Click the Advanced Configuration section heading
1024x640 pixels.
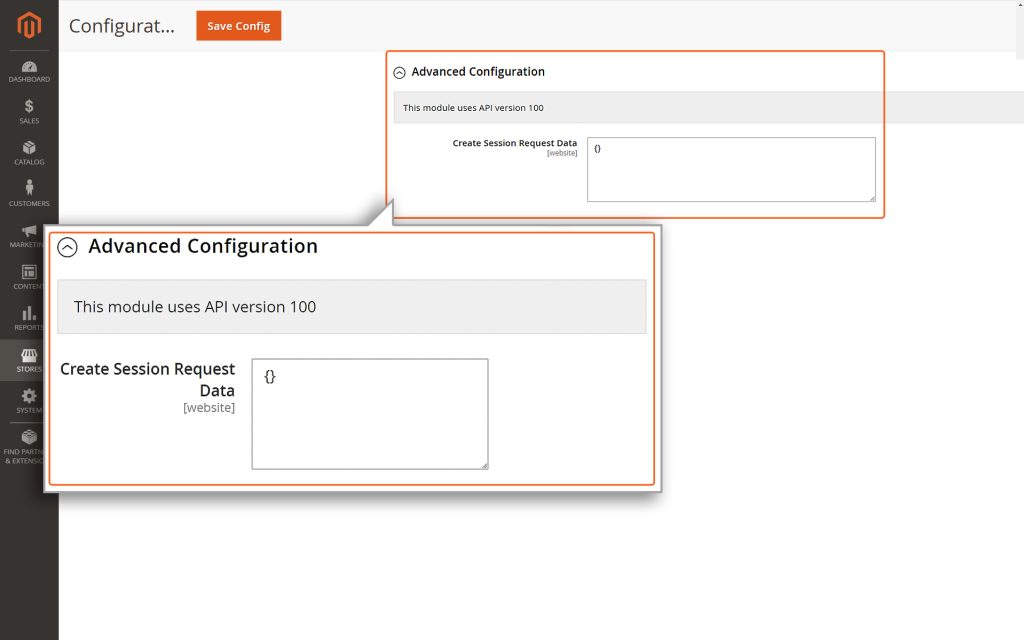click(203, 246)
